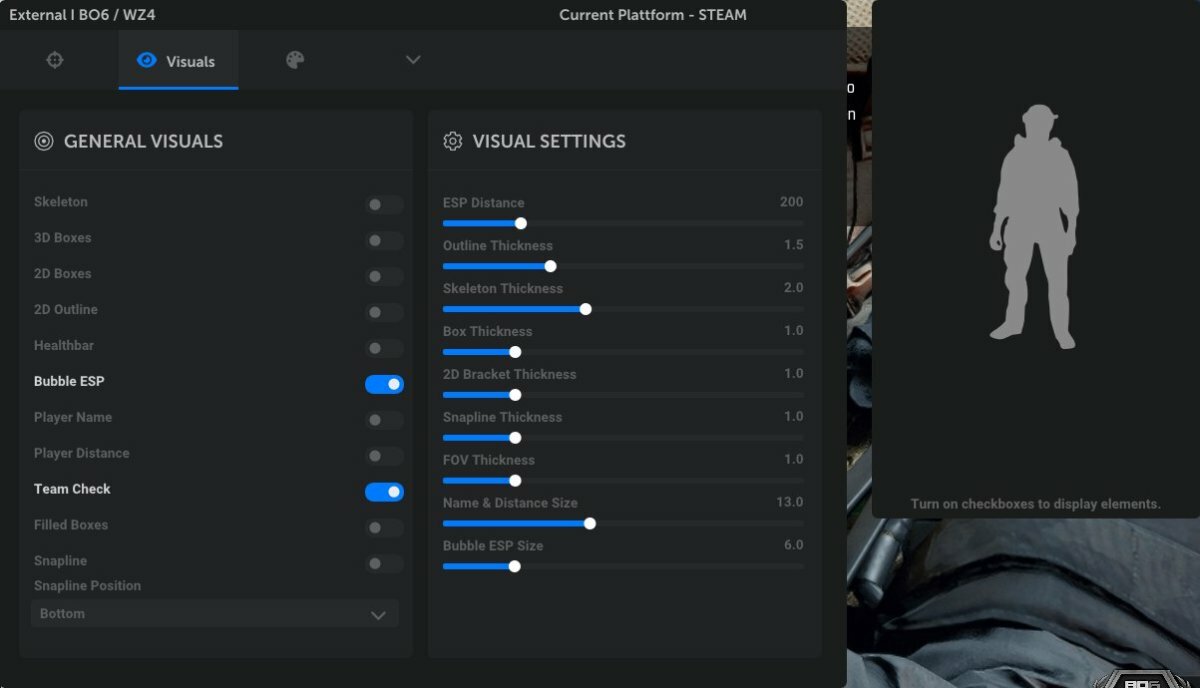Open the color palette tab icon
The width and height of the screenshot is (1200, 688).
tap(295, 60)
